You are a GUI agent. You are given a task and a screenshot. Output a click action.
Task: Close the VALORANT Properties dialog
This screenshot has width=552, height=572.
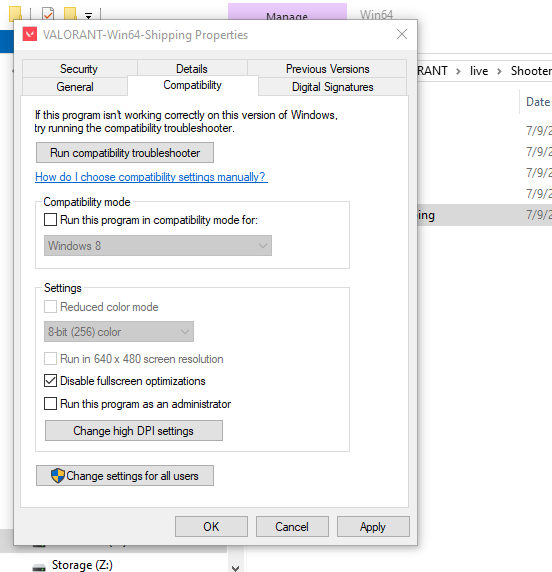(x=402, y=34)
